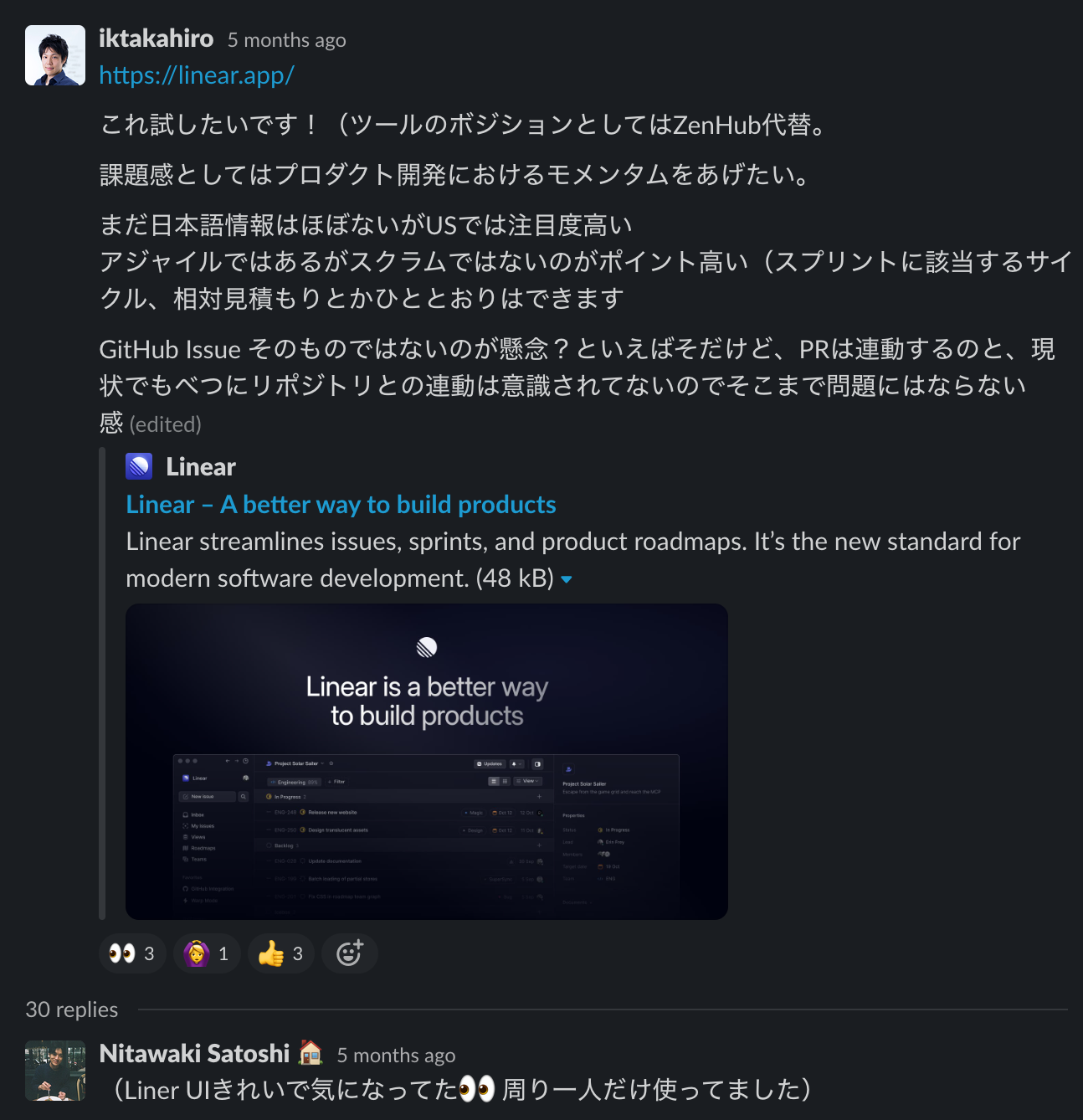Click the "Linear" site name in preview

(201, 467)
